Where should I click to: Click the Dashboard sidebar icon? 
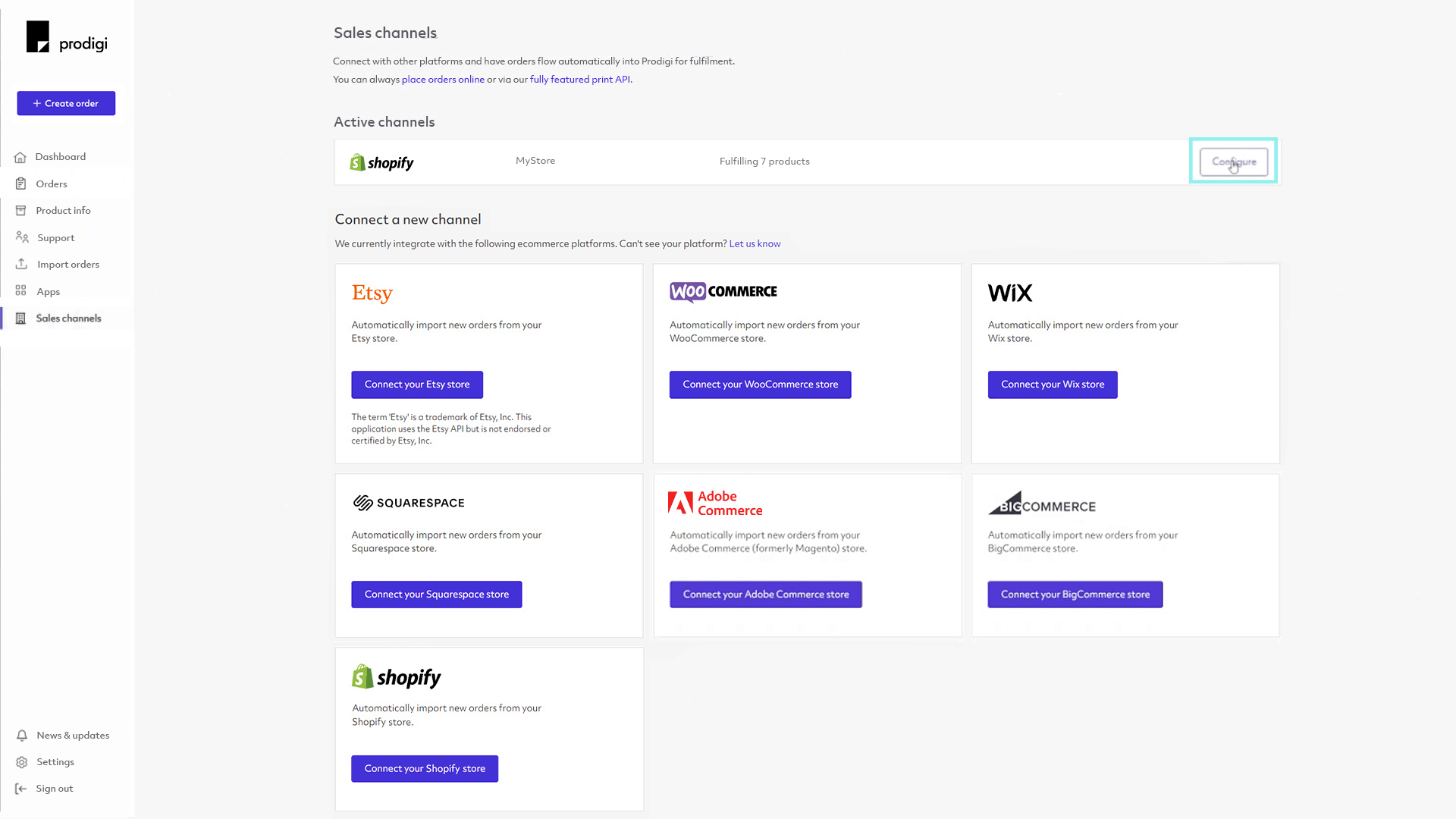pos(21,156)
